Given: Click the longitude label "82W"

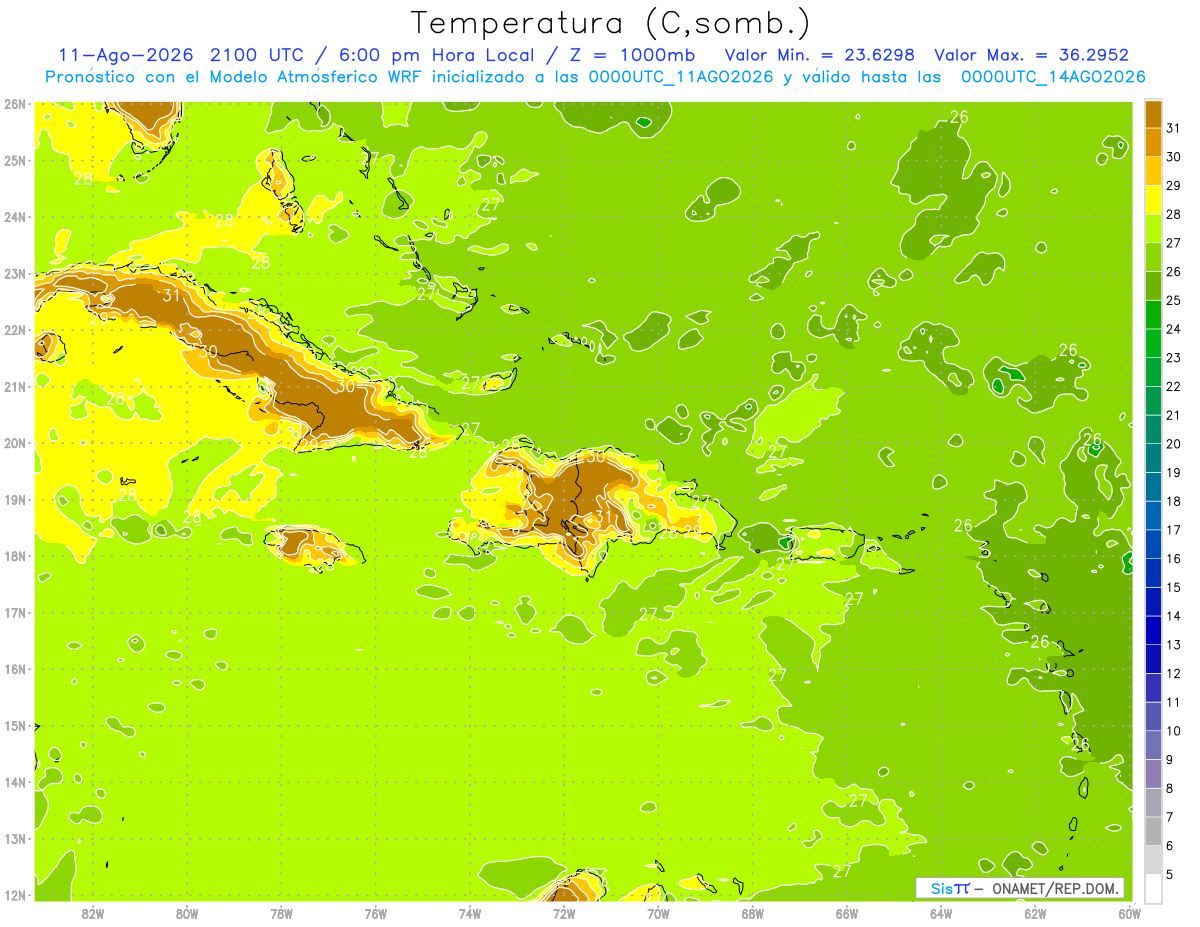Looking at the screenshot, I should click(93, 913).
